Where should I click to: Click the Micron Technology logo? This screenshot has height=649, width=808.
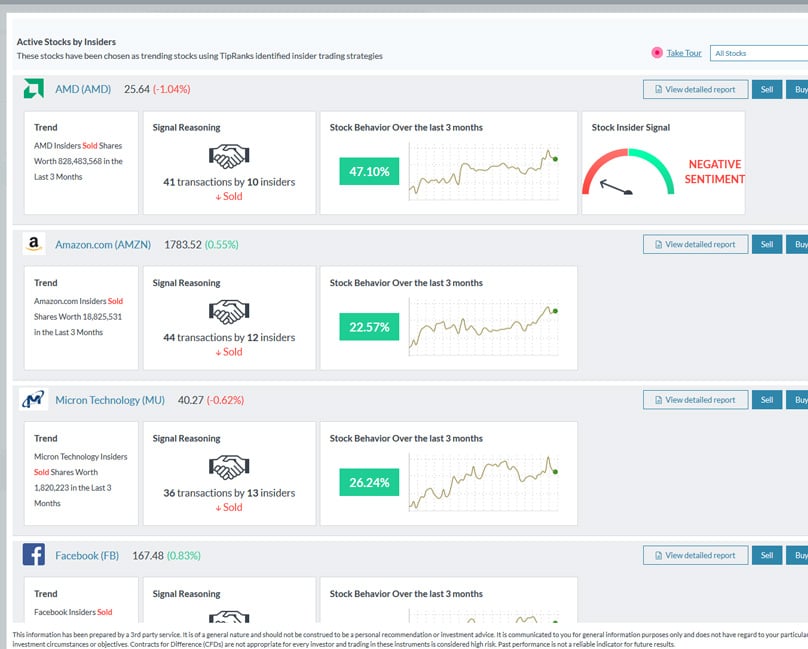33,400
